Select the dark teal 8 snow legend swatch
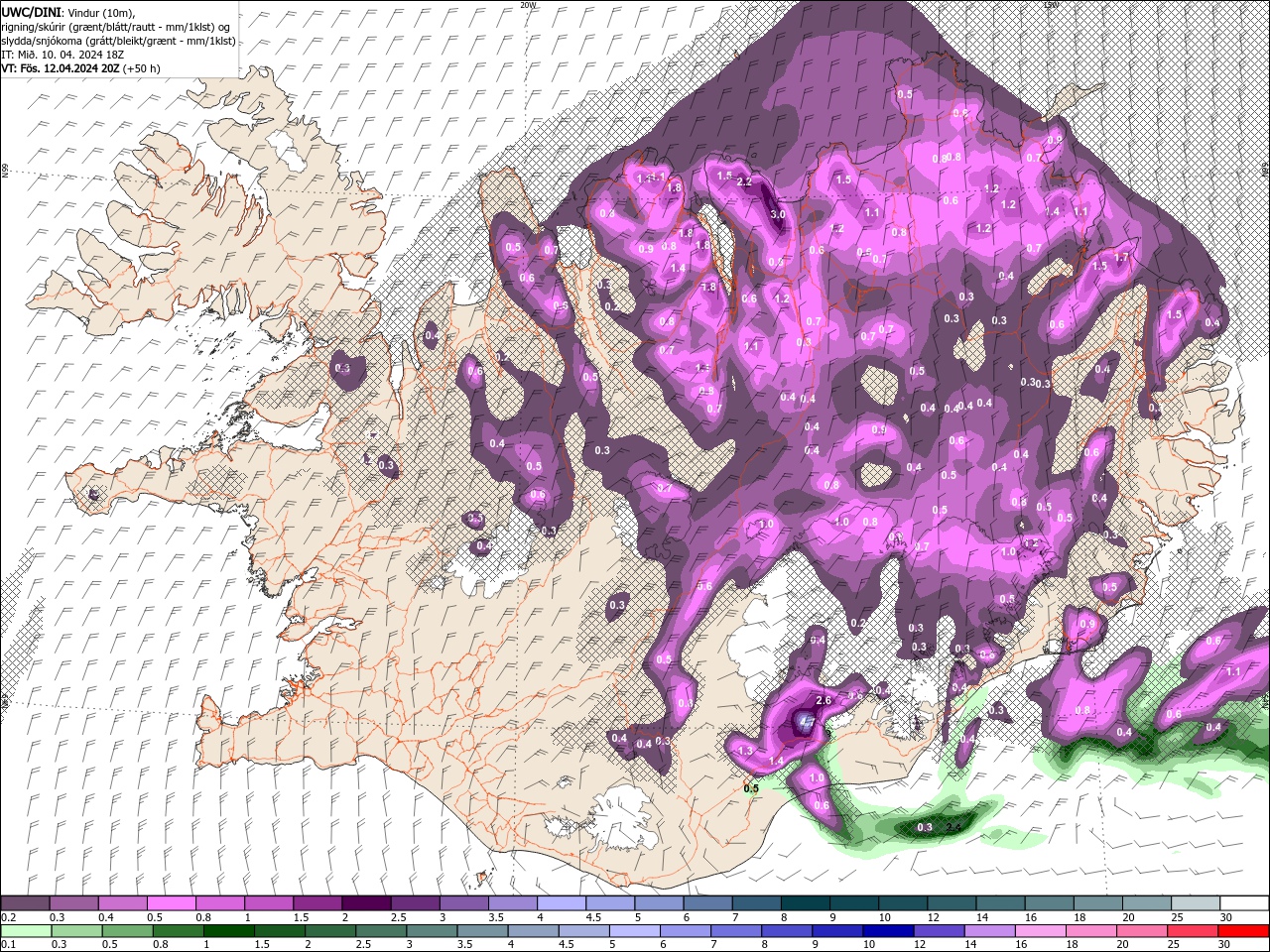Screen dimensions: 1270x952 pyautogui.click(x=806, y=903)
